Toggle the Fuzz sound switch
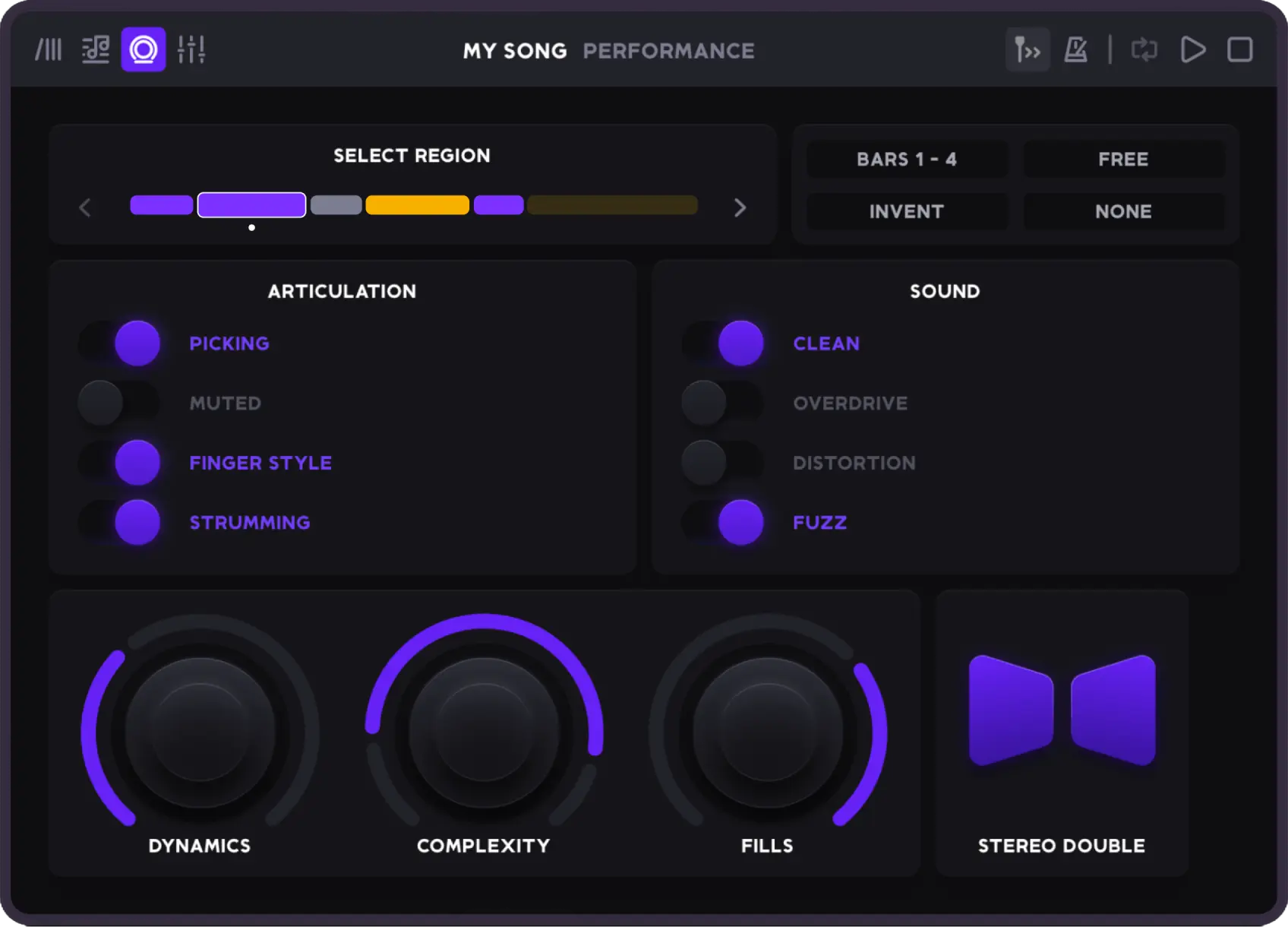Viewport: 1288px width, 927px height. point(723,523)
